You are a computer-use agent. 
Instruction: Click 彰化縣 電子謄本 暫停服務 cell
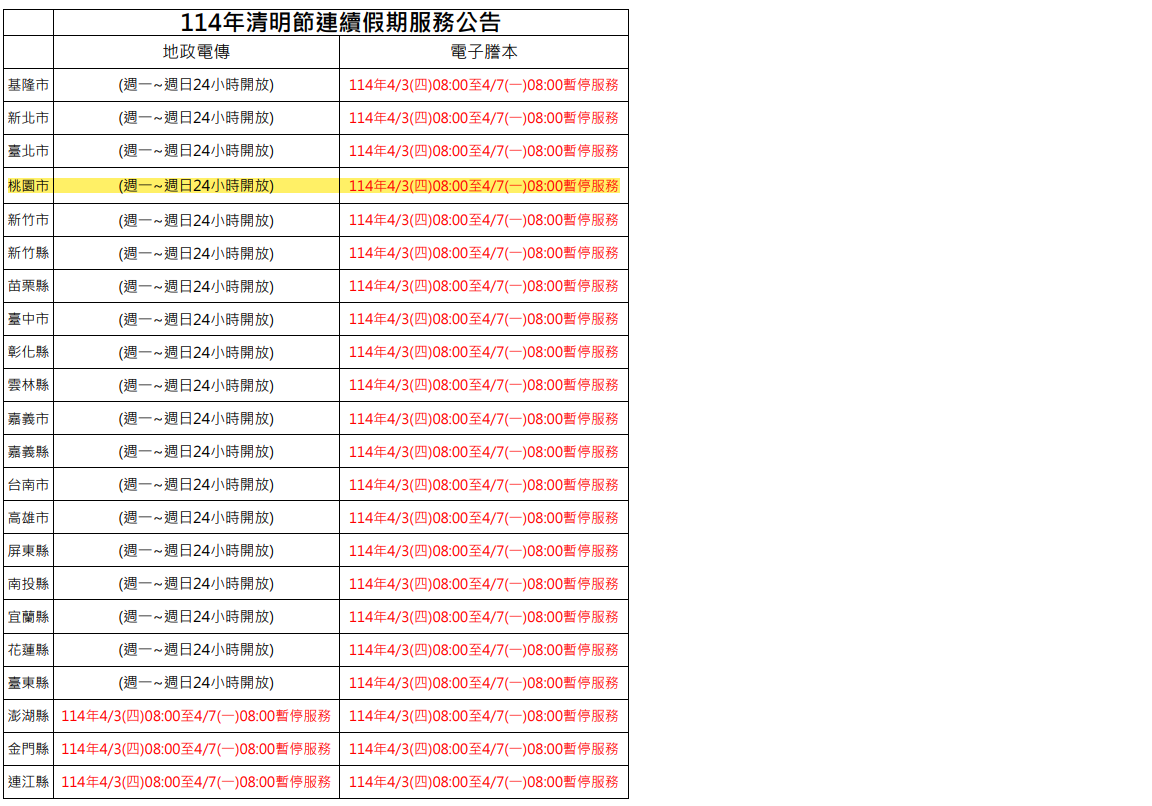pyautogui.click(x=483, y=353)
